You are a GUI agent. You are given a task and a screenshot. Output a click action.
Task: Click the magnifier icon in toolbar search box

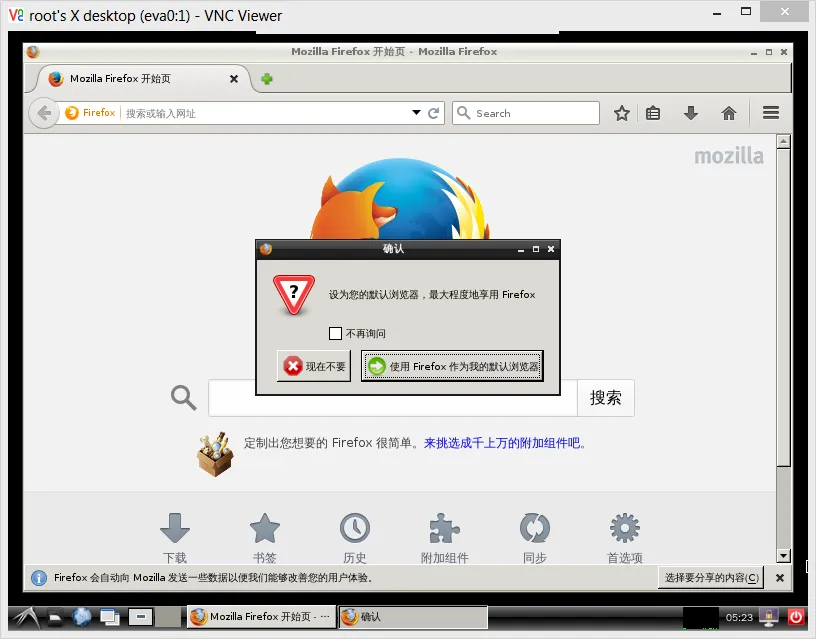pos(463,112)
